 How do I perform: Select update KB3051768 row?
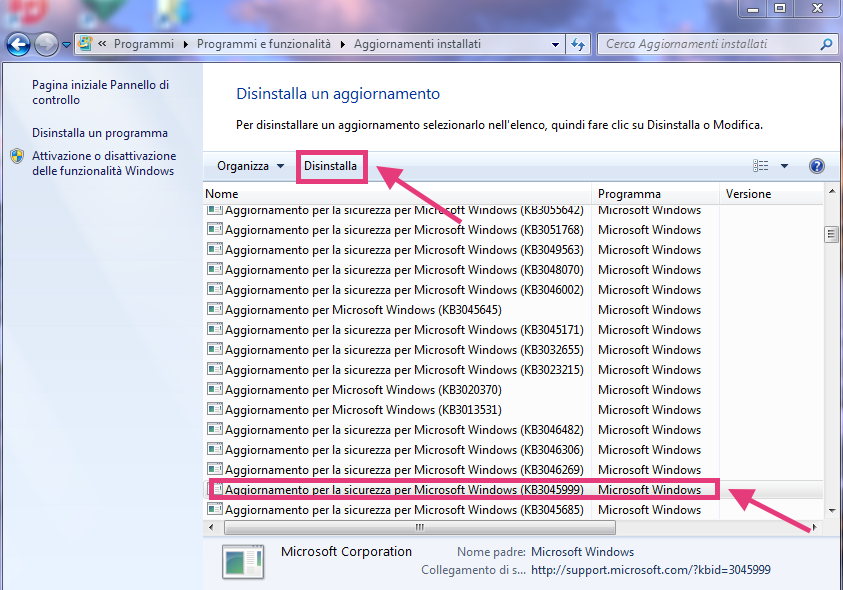point(513,230)
